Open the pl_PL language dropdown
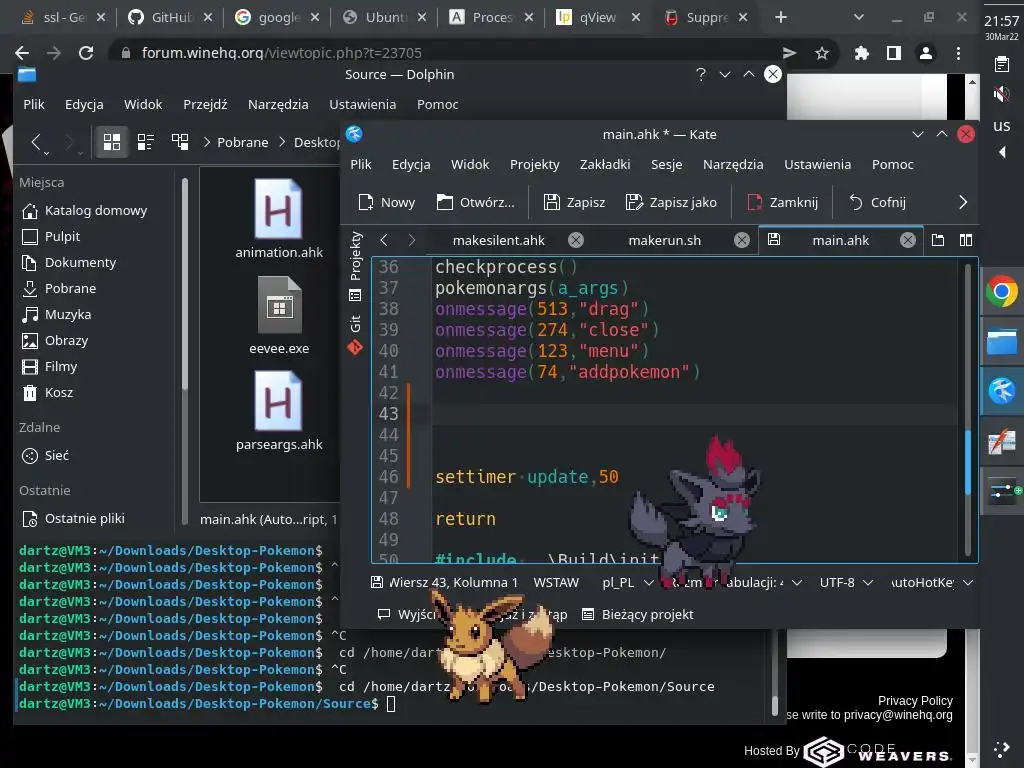This screenshot has height=768, width=1024. tap(627, 583)
